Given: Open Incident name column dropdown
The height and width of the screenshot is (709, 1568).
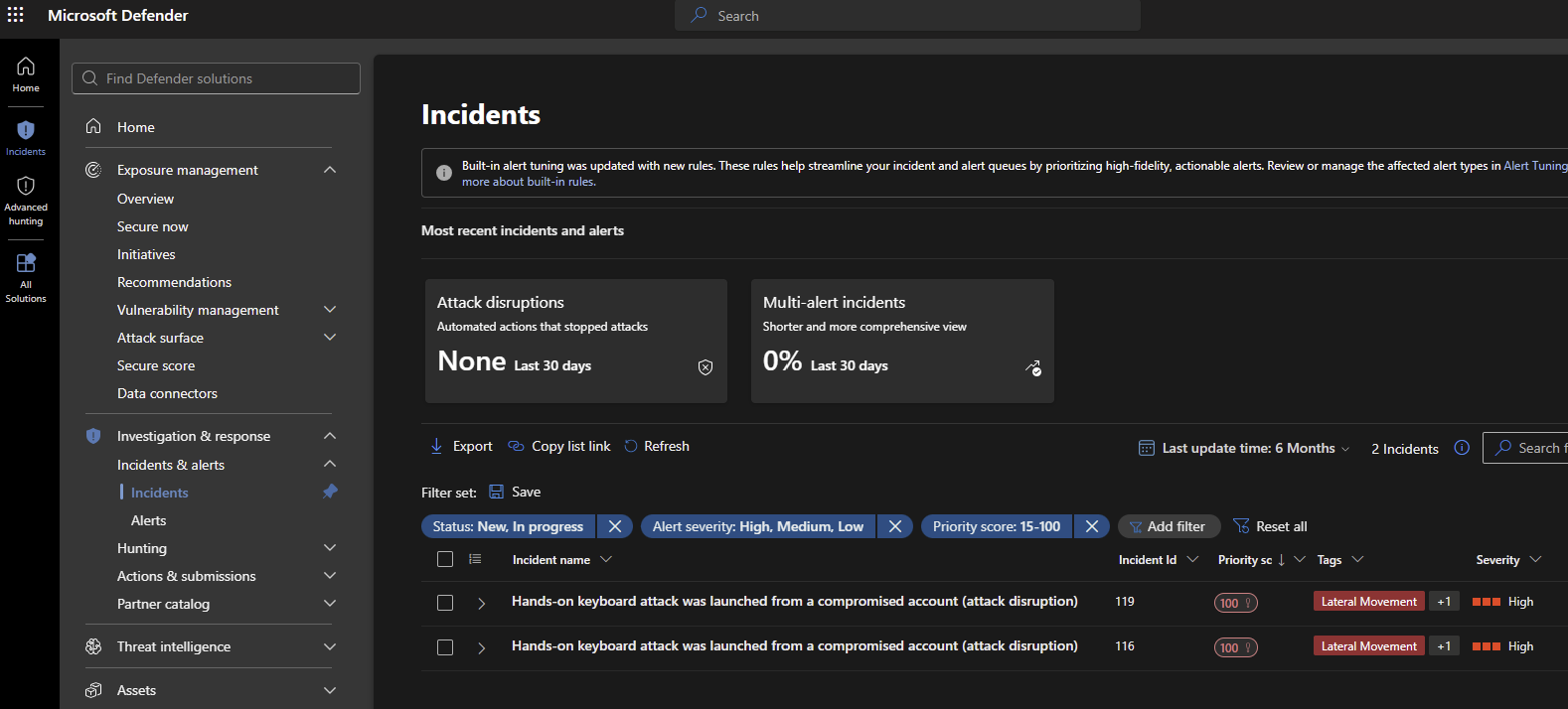Looking at the screenshot, I should point(606,559).
